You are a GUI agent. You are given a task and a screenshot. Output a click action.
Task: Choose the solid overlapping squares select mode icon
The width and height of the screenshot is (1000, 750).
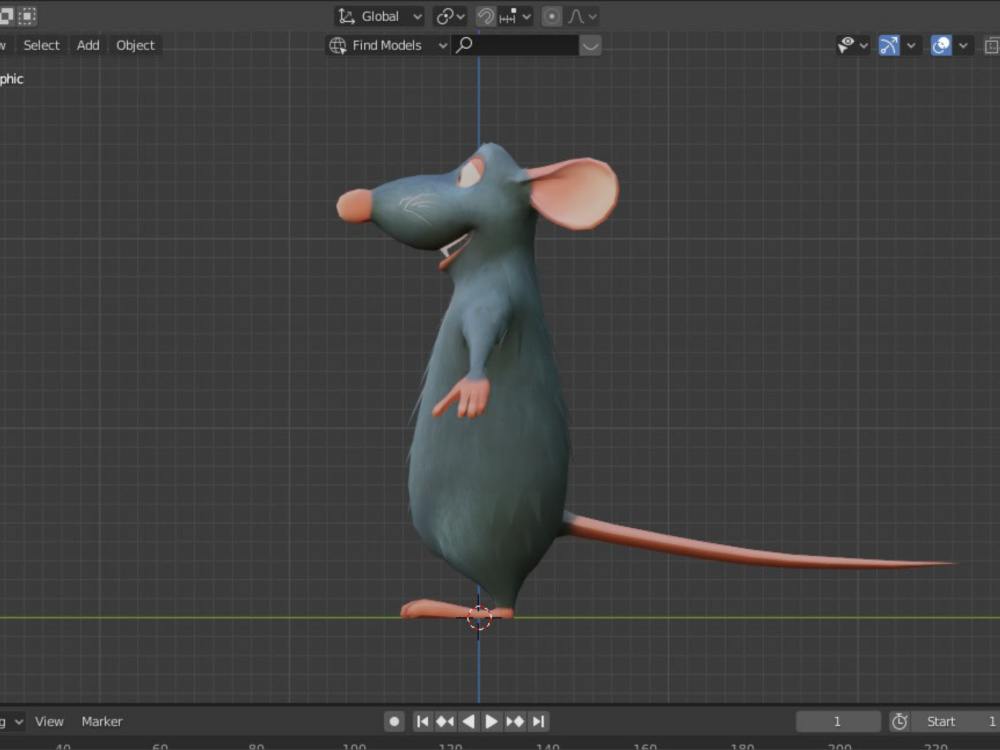pos(6,15)
